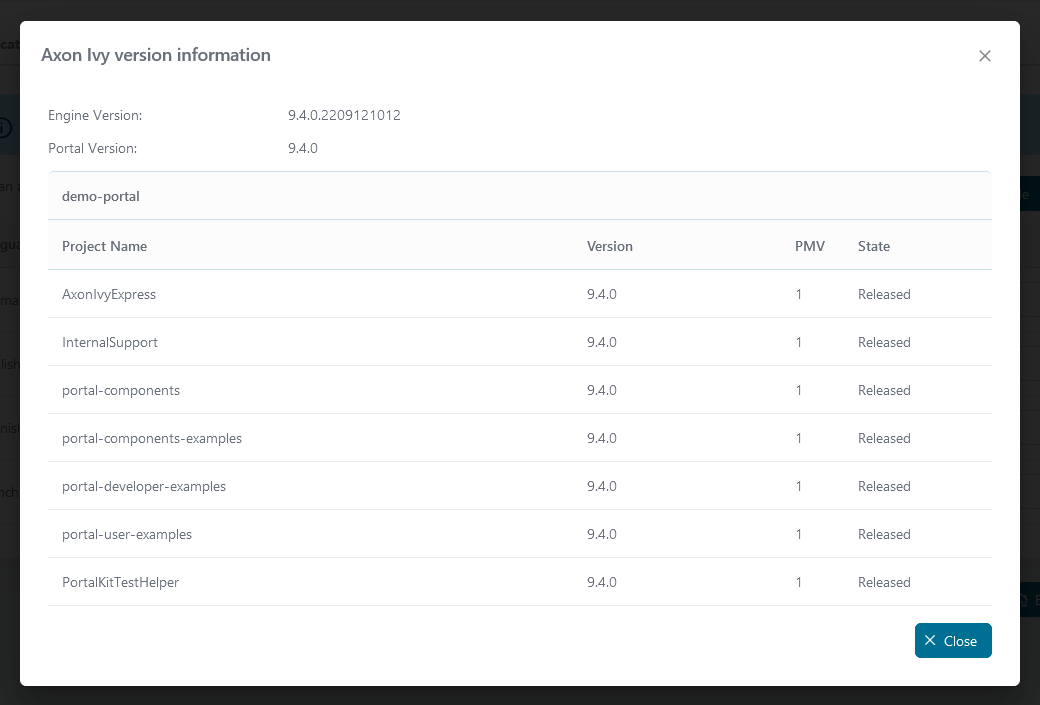1040x705 pixels.
Task: Click InternalSupport Released state cell
Action: (884, 342)
